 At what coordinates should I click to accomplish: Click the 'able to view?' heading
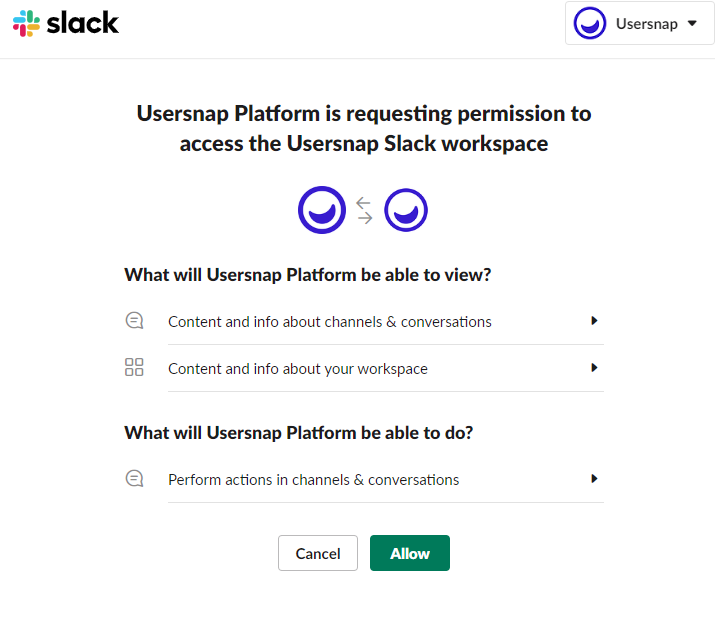(x=308, y=275)
